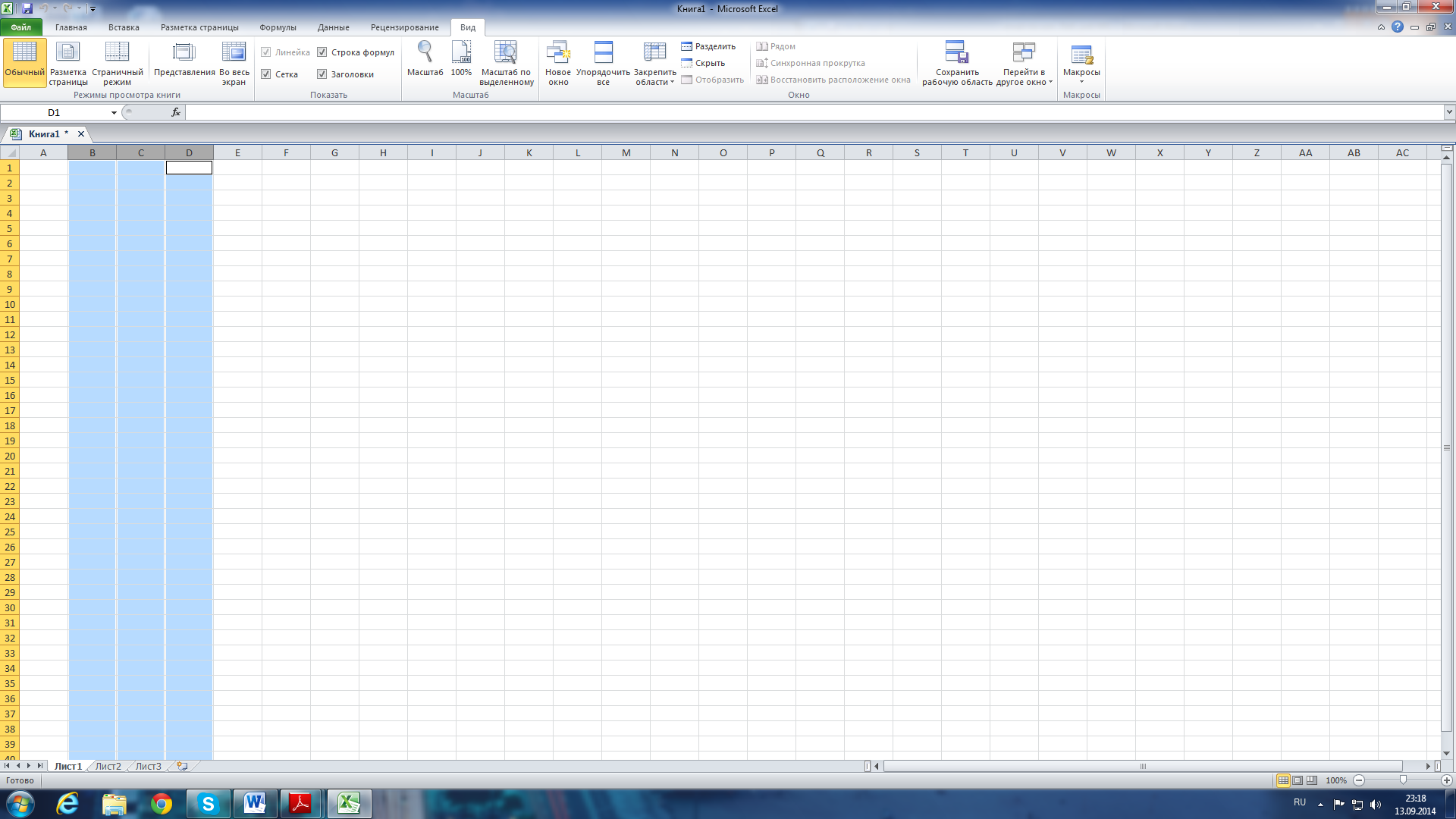The image size is (1456, 819).
Task: Click the fx insert function button
Action: [x=176, y=112]
